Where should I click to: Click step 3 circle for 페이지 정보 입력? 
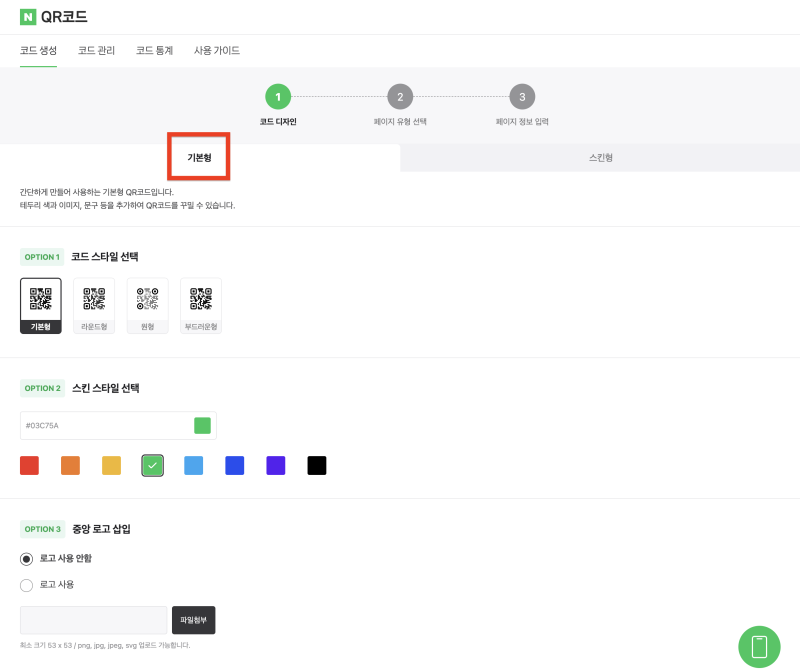tap(522, 97)
